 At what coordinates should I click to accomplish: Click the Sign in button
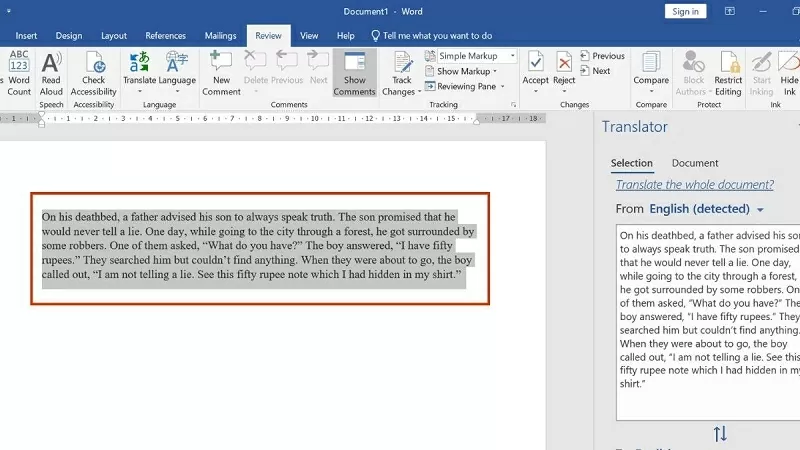pos(686,11)
